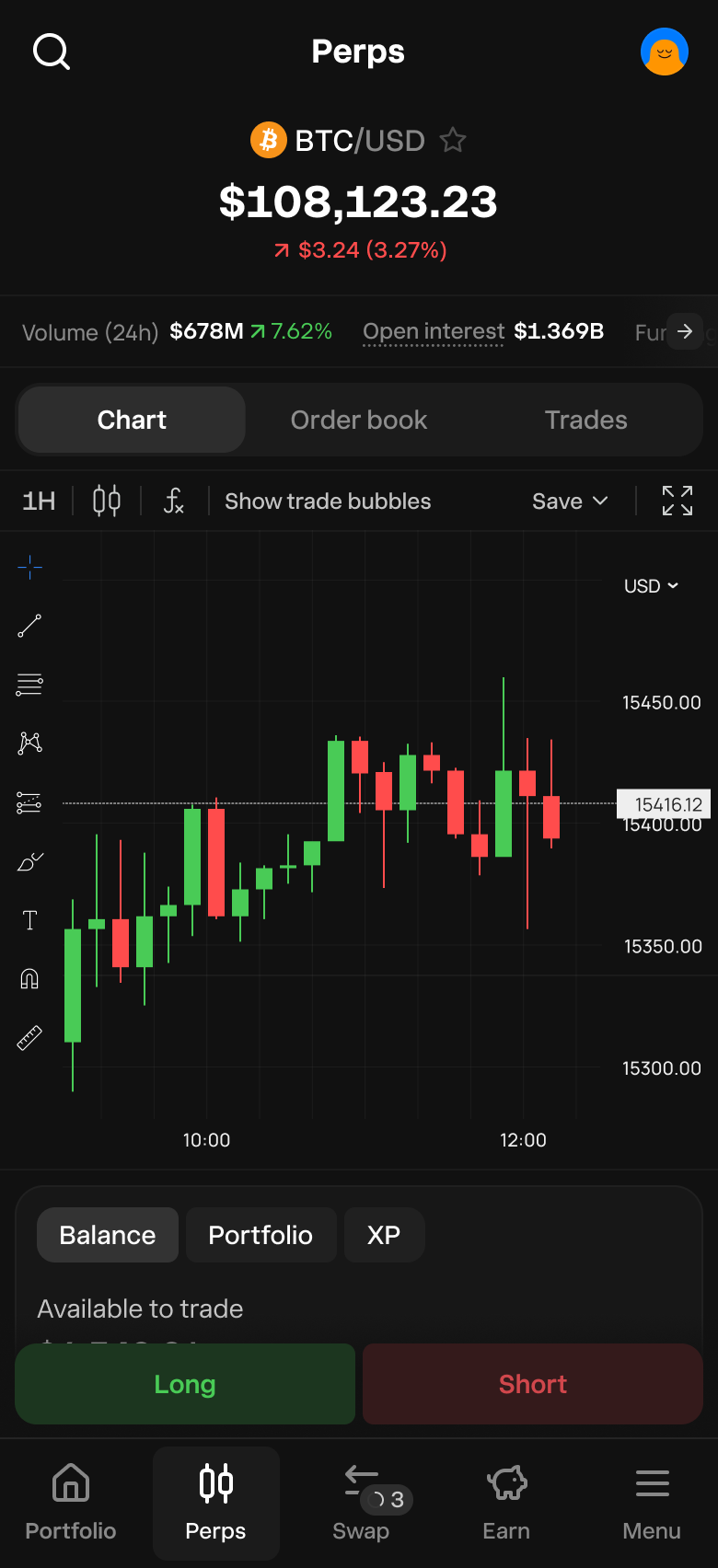Favorite BTC/USD with the star
Screen dimensions: 718x1568
[x=453, y=141]
